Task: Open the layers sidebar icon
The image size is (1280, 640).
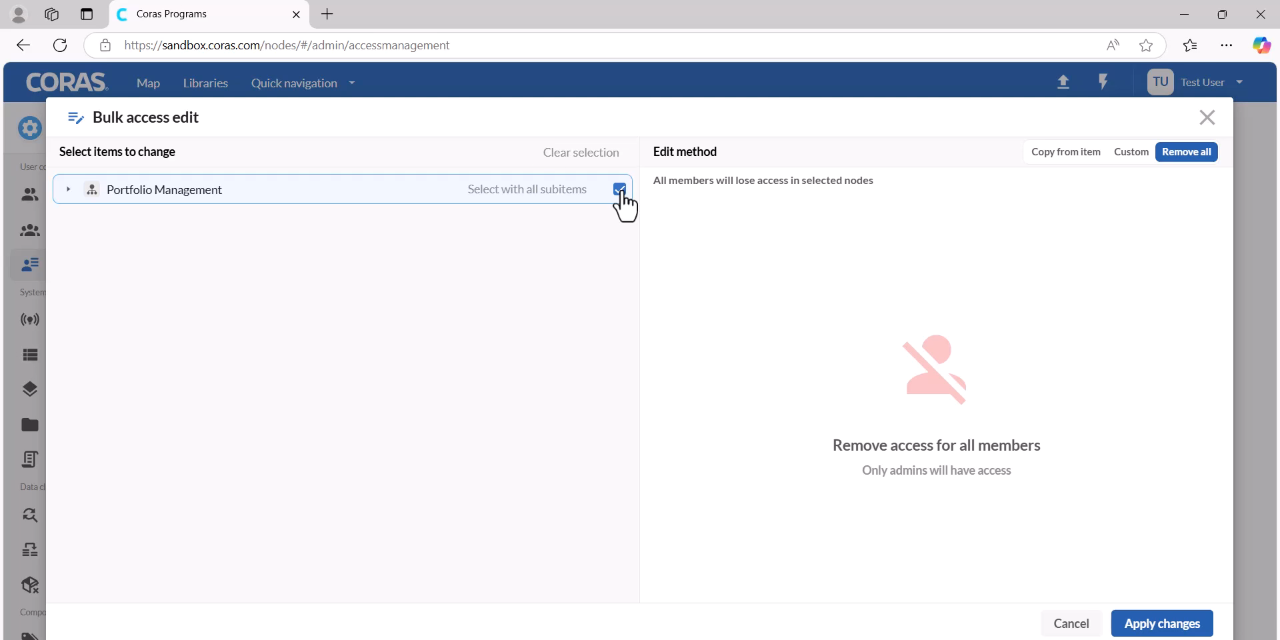Action: (x=30, y=389)
